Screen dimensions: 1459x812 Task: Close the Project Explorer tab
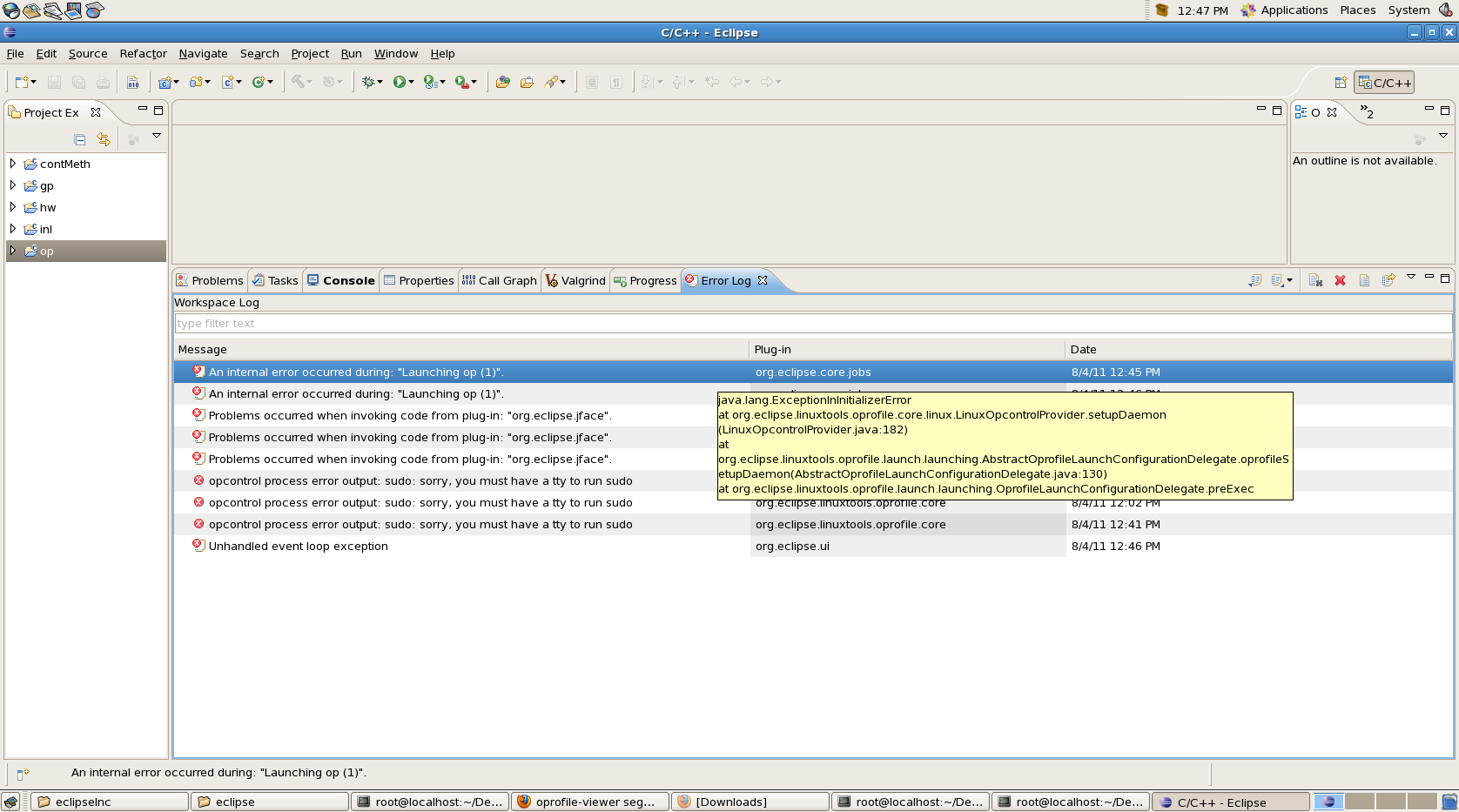(x=96, y=112)
